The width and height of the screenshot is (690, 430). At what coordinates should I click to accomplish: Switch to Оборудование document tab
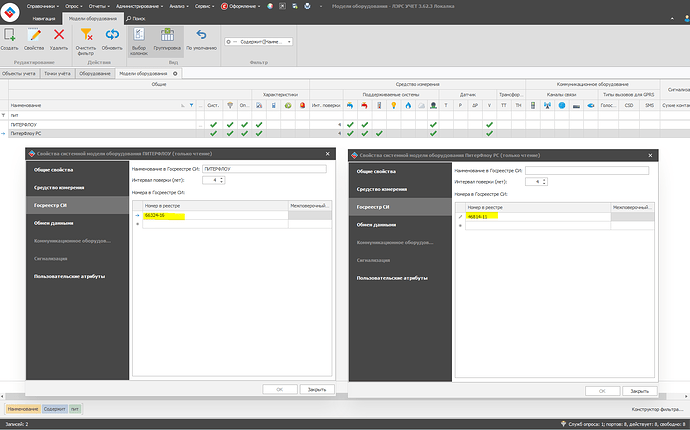pos(95,74)
